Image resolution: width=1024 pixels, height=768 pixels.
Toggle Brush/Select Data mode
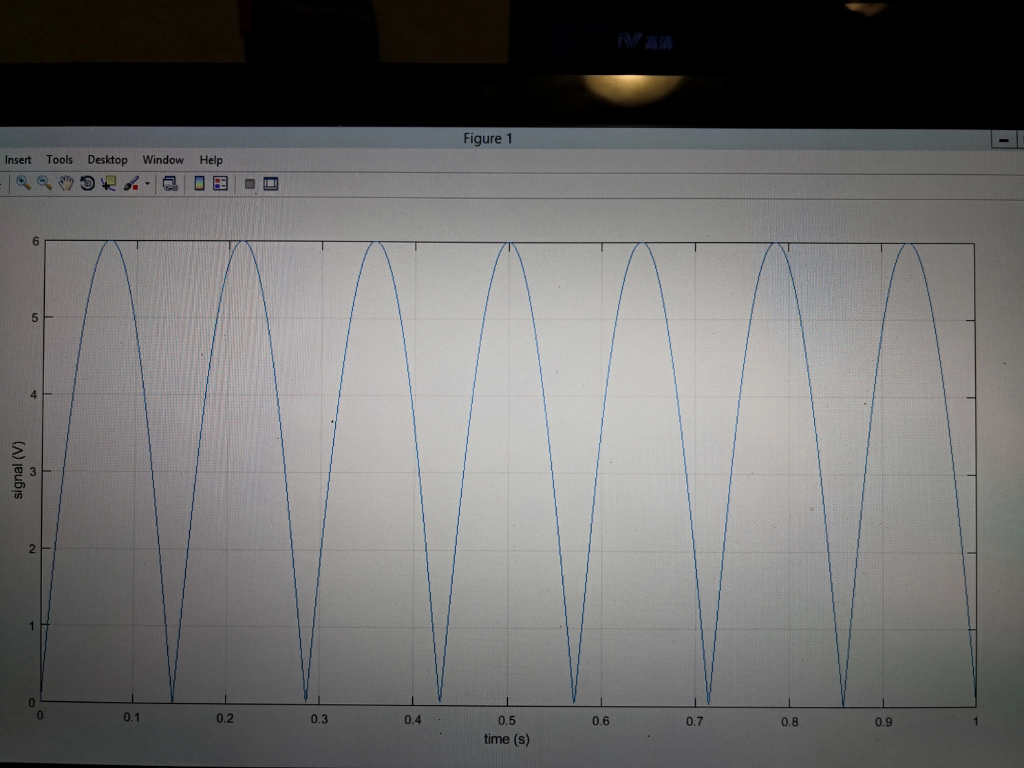tap(130, 183)
